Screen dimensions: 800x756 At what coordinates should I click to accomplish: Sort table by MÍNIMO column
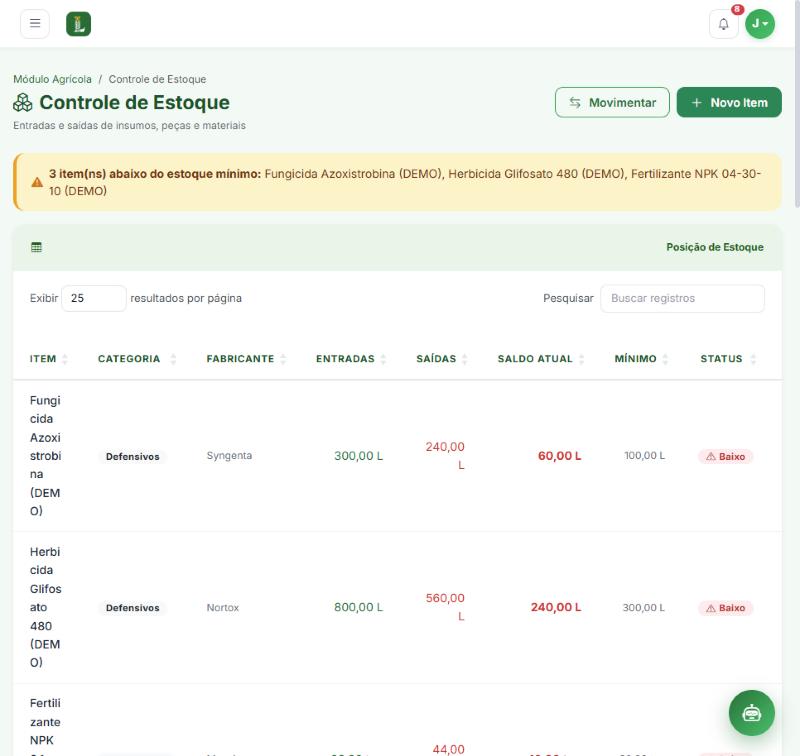(x=641, y=359)
